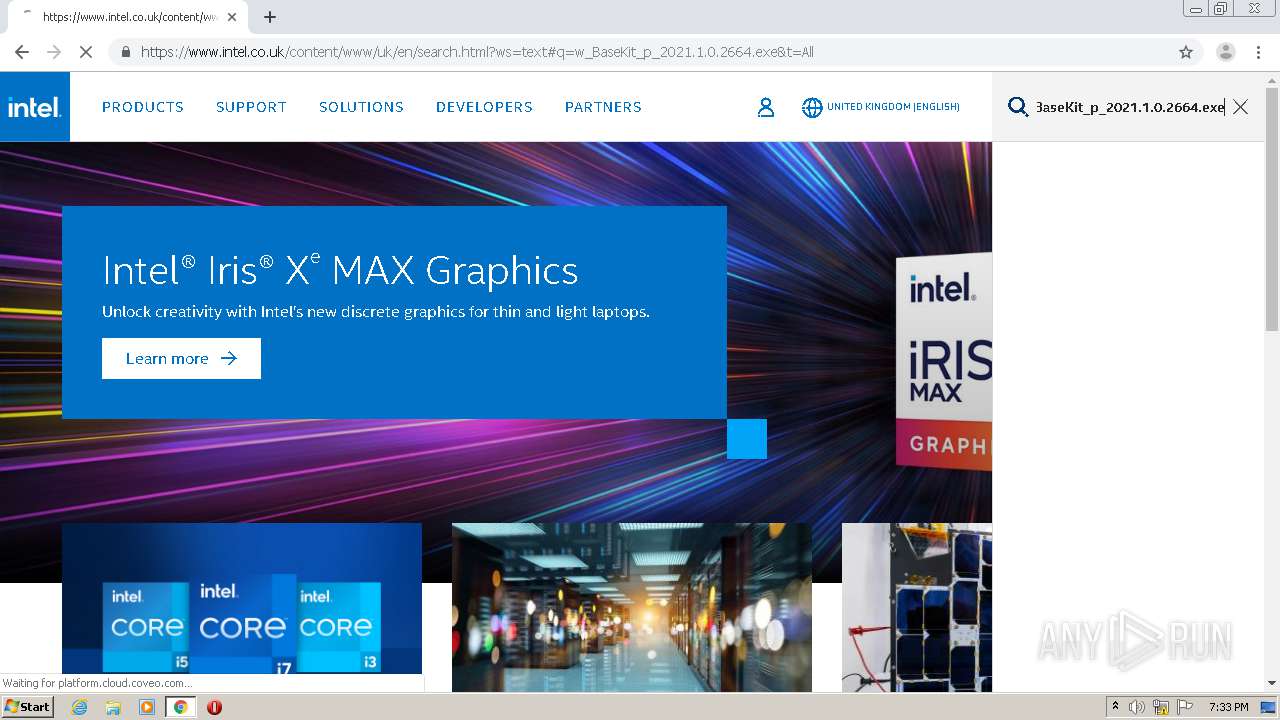Open the PARTNERS menu
Screen dimensions: 1280x720
pyautogui.click(x=603, y=107)
